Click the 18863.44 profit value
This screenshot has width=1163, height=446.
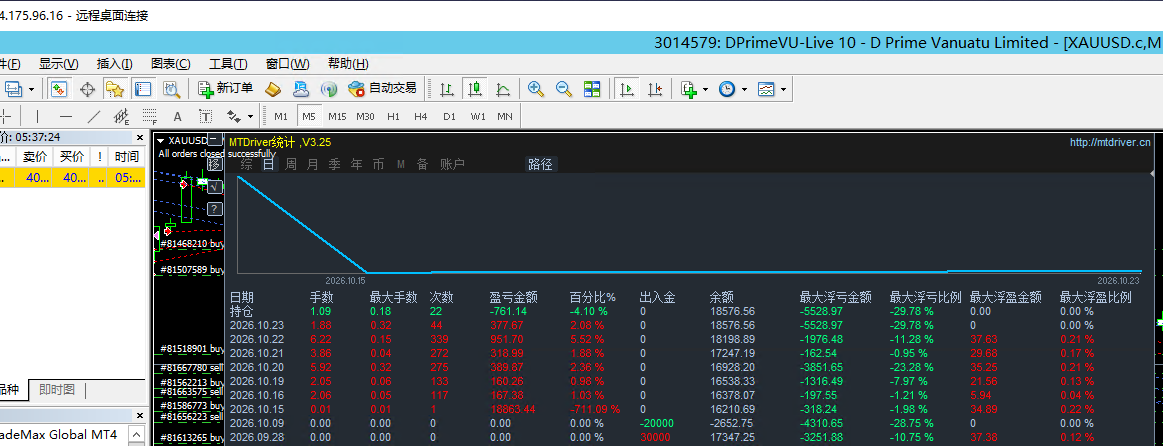coord(513,409)
